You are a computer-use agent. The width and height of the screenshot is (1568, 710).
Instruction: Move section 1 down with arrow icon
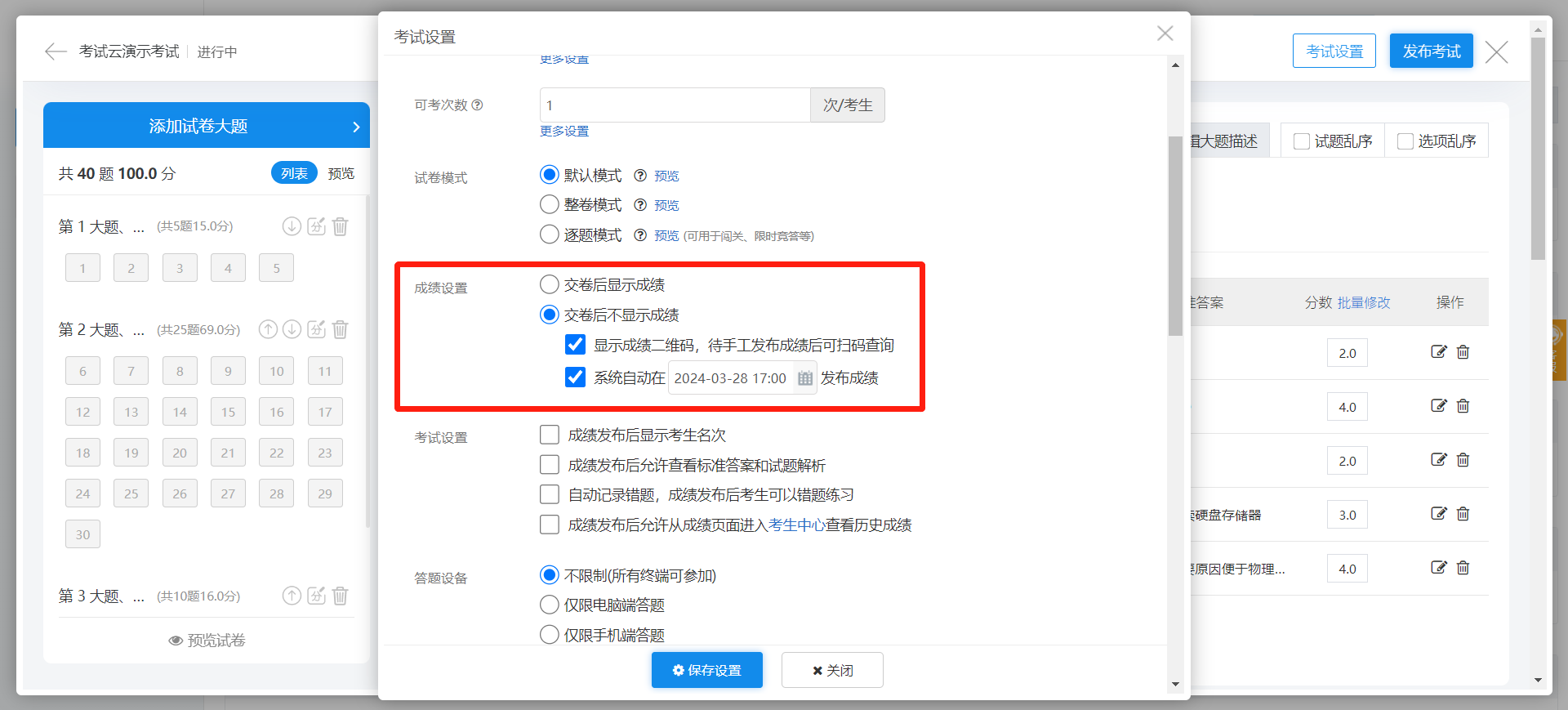(x=292, y=226)
